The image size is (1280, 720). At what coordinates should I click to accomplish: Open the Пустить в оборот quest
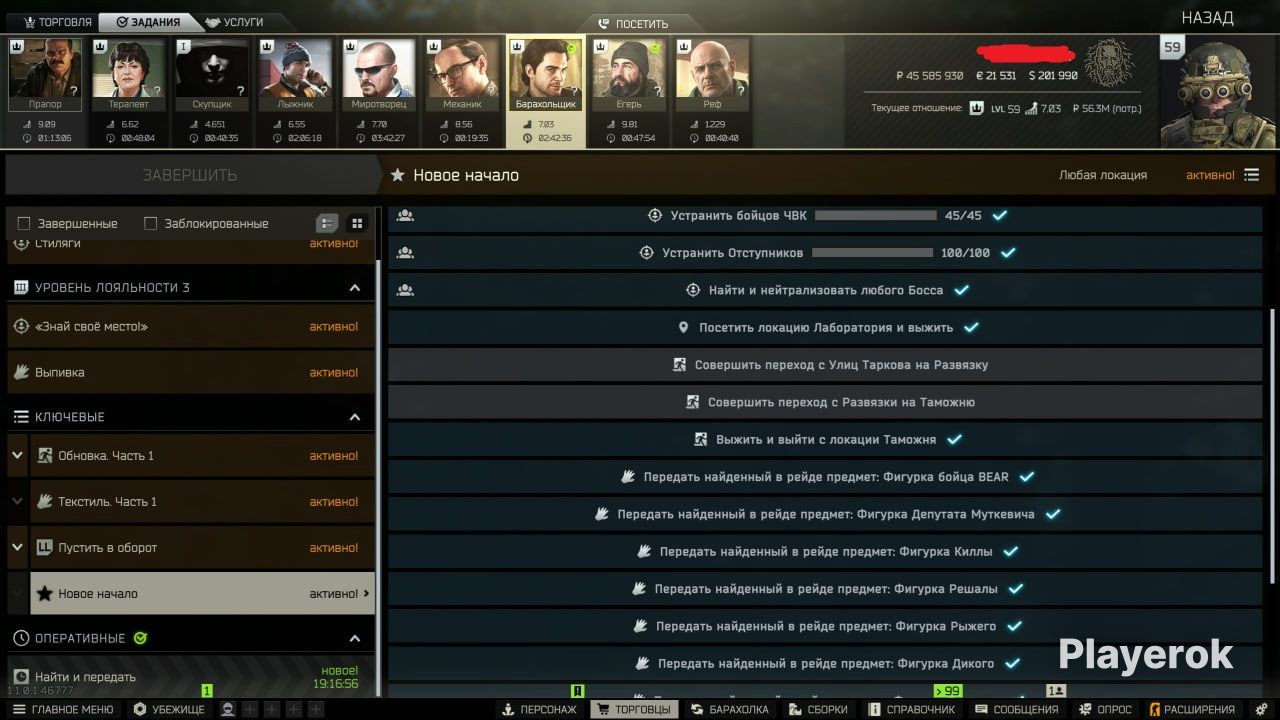tap(203, 548)
